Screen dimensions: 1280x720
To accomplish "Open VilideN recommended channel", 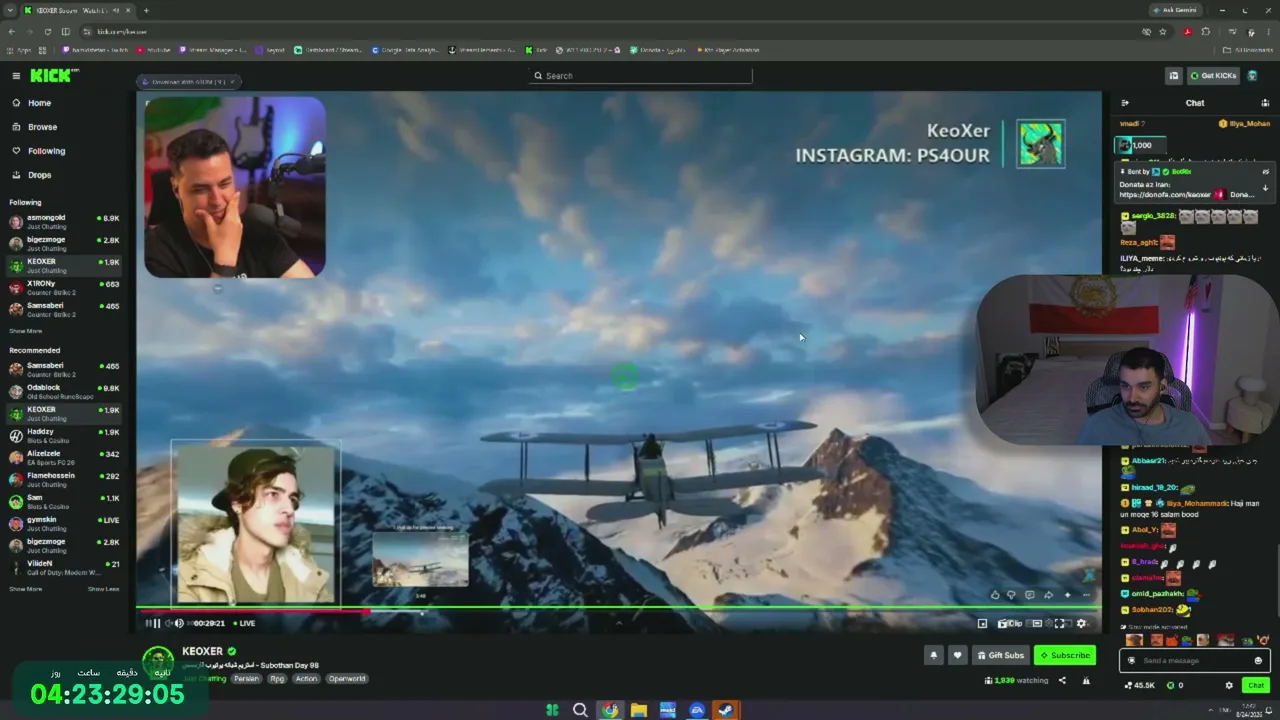I will click(64, 567).
